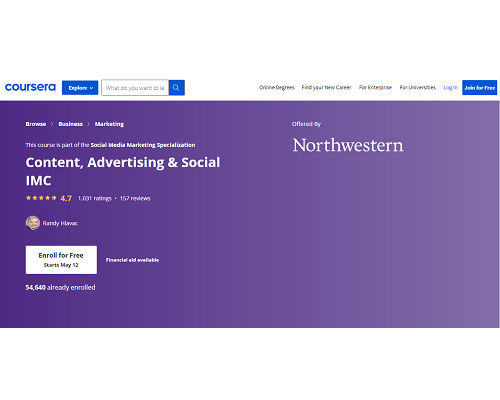Open the 157 reviews link
This screenshot has height=400, width=500.
135,198
